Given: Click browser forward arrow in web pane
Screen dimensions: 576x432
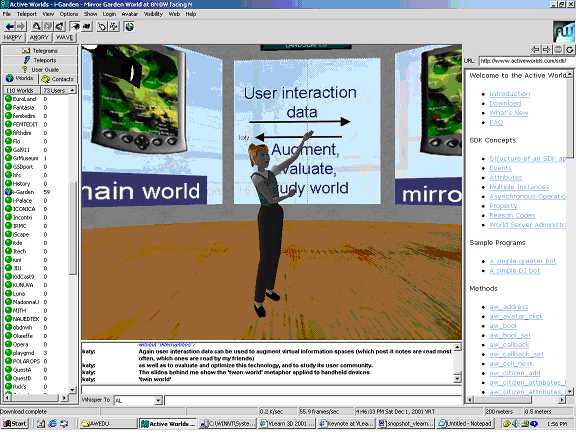Looking at the screenshot, I should (547, 49).
